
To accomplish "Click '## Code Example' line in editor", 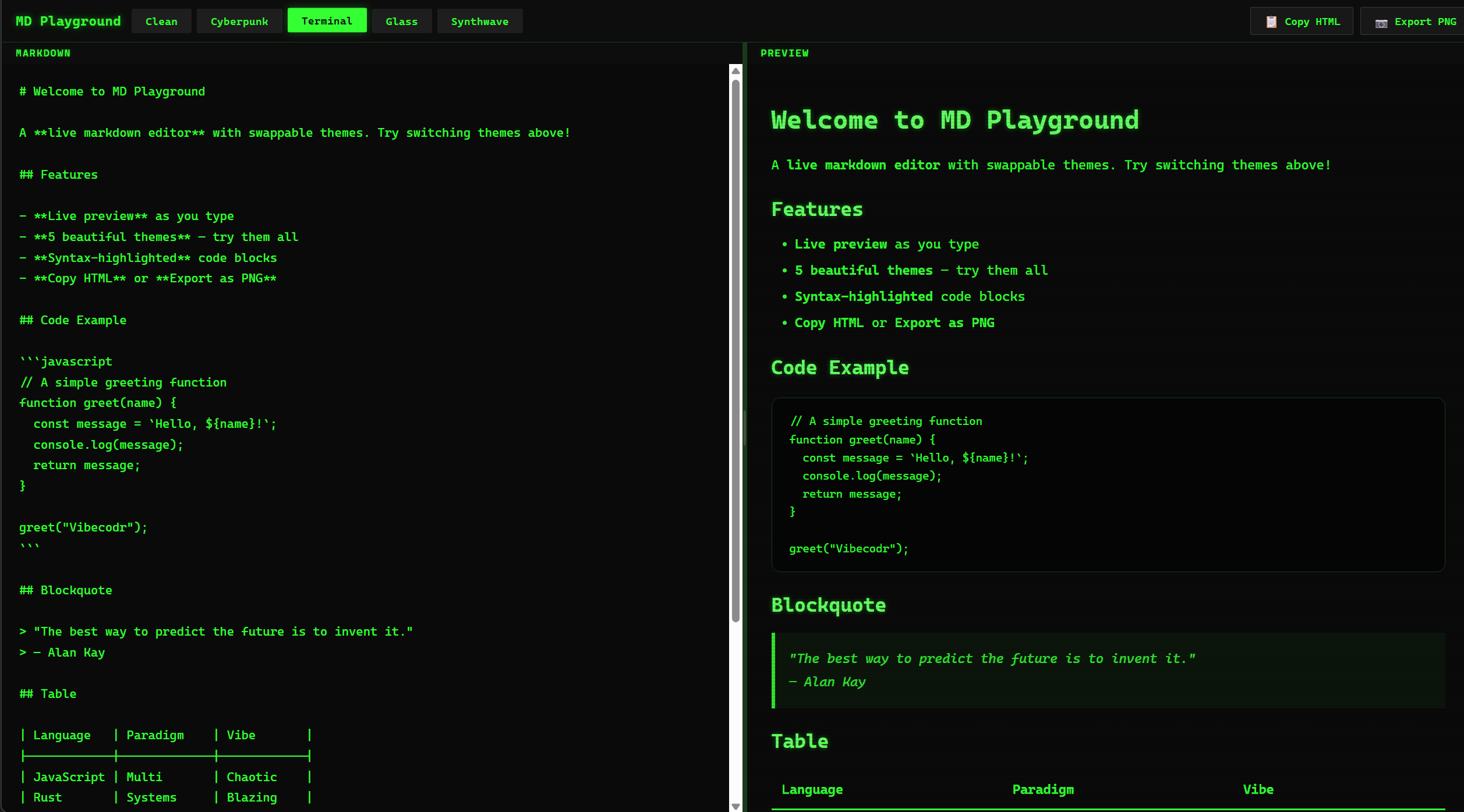I will [73, 320].
